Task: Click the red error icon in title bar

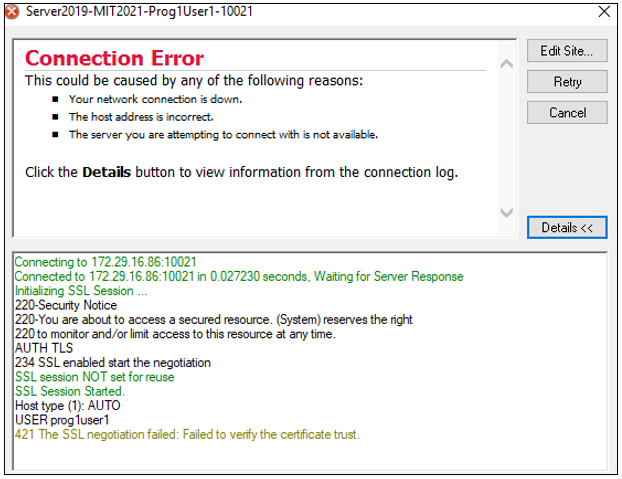Action: (12, 12)
